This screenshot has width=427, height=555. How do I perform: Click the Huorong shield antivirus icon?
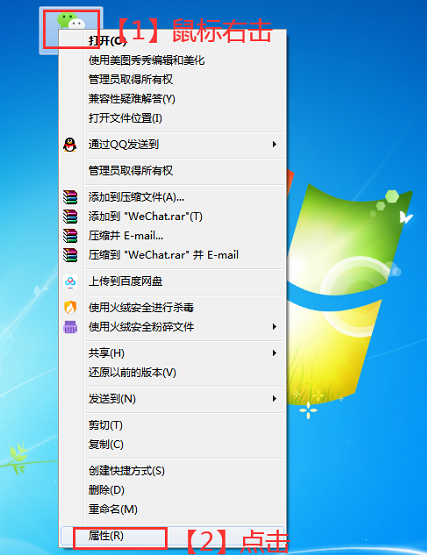click(70, 308)
